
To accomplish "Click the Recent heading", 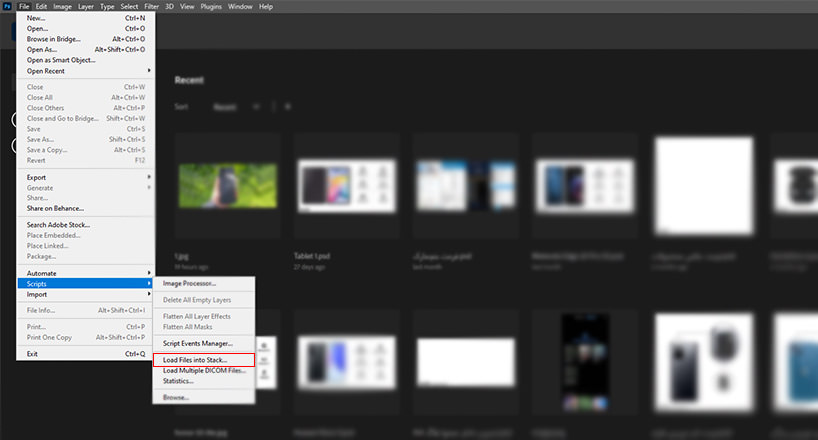I will [189, 80].
